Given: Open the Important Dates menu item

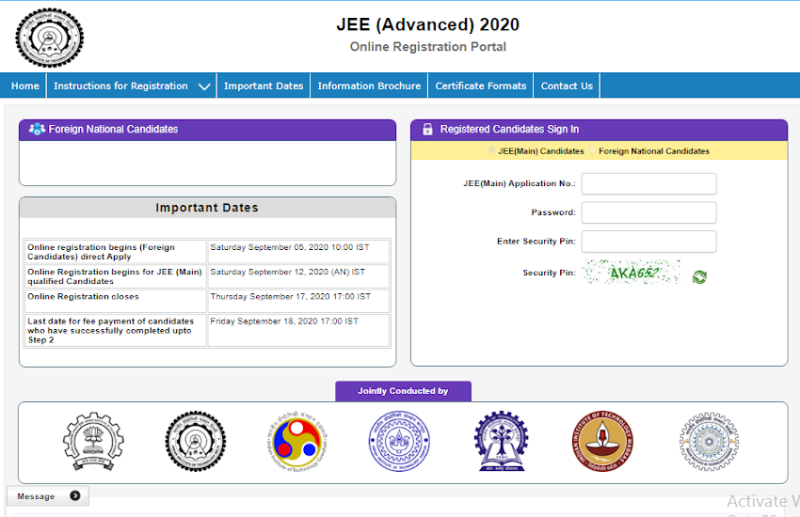Looking at the screenshot, I should (x=263, y=86).
